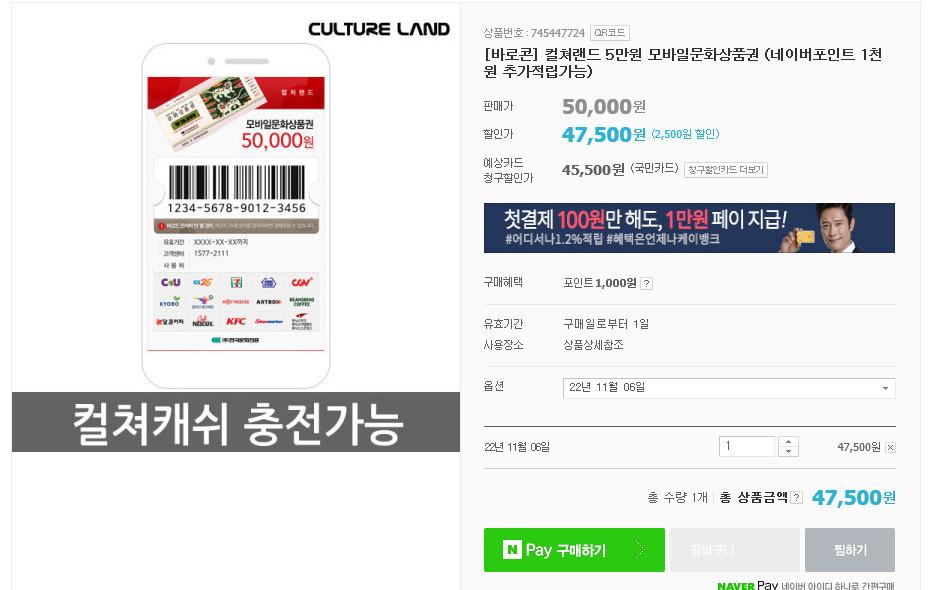
Task: Click the green N logo icon
Action: click(512, 550)
